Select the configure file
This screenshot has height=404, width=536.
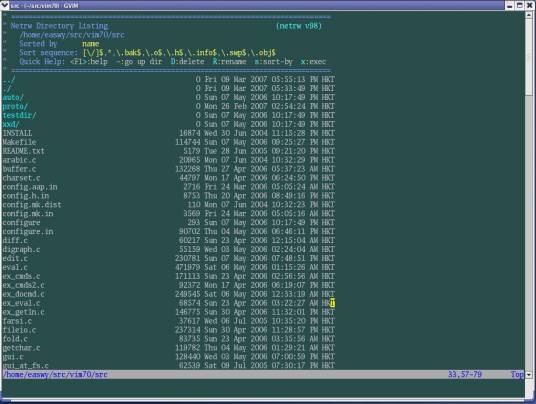(x=21, y=223)
